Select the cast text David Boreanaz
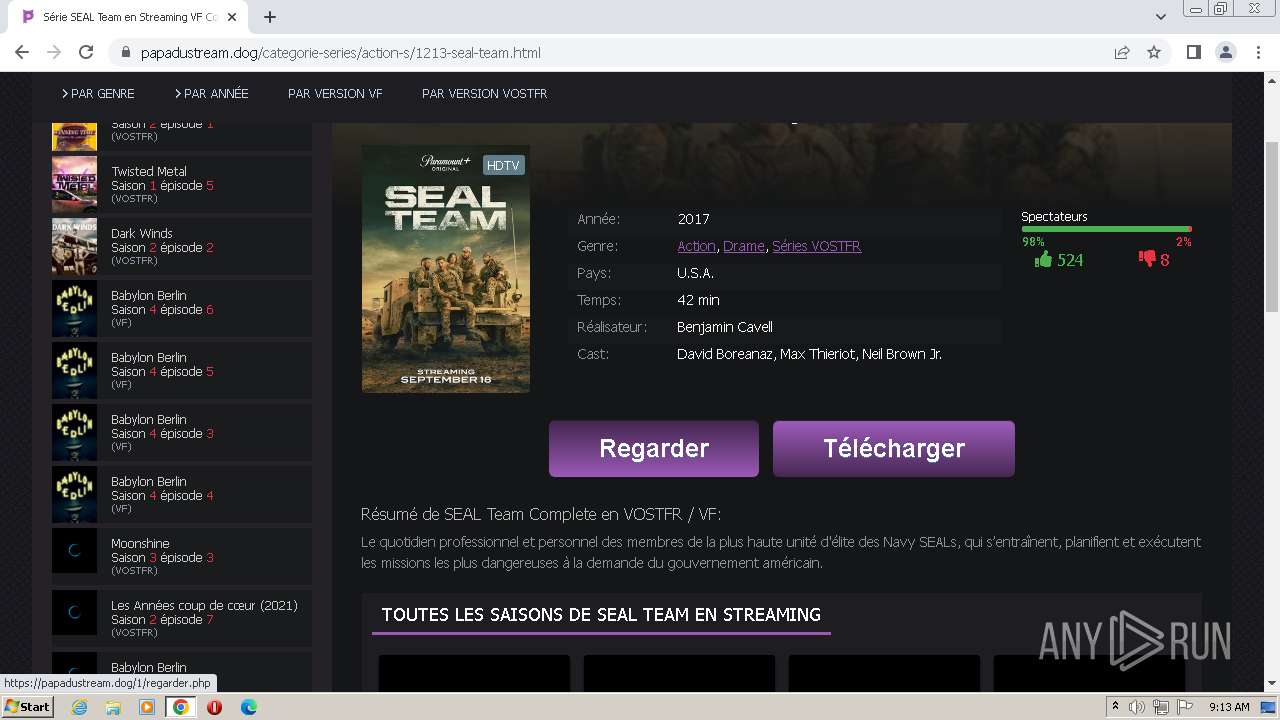Image resolution: width=1280 pixels, height=720 pixels. [x=725, y=354]
